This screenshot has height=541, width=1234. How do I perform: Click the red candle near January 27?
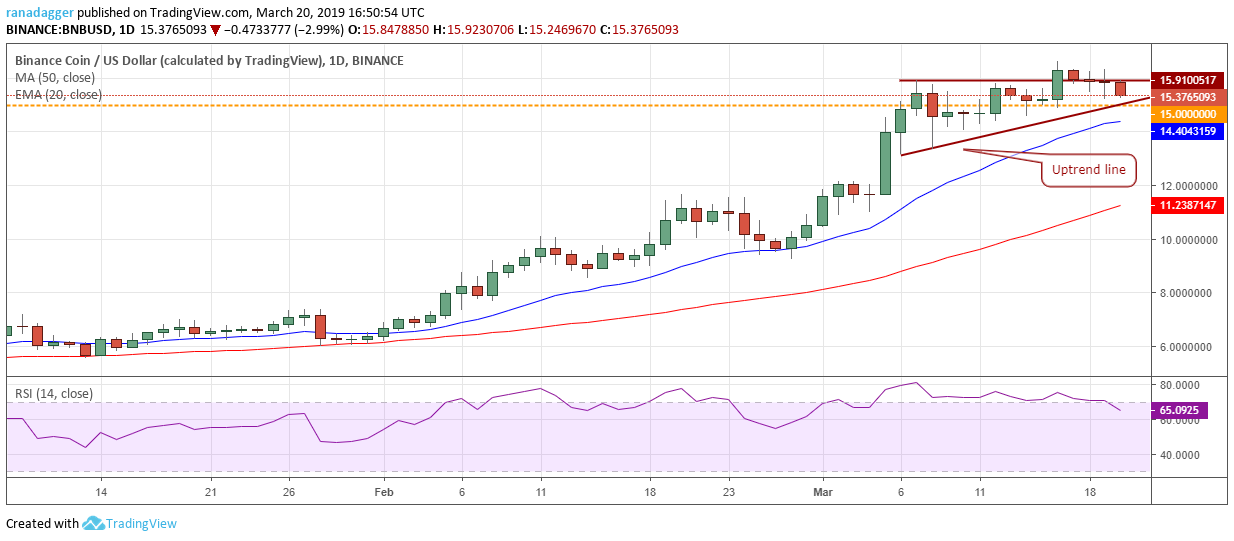click(x=320, y=326)
